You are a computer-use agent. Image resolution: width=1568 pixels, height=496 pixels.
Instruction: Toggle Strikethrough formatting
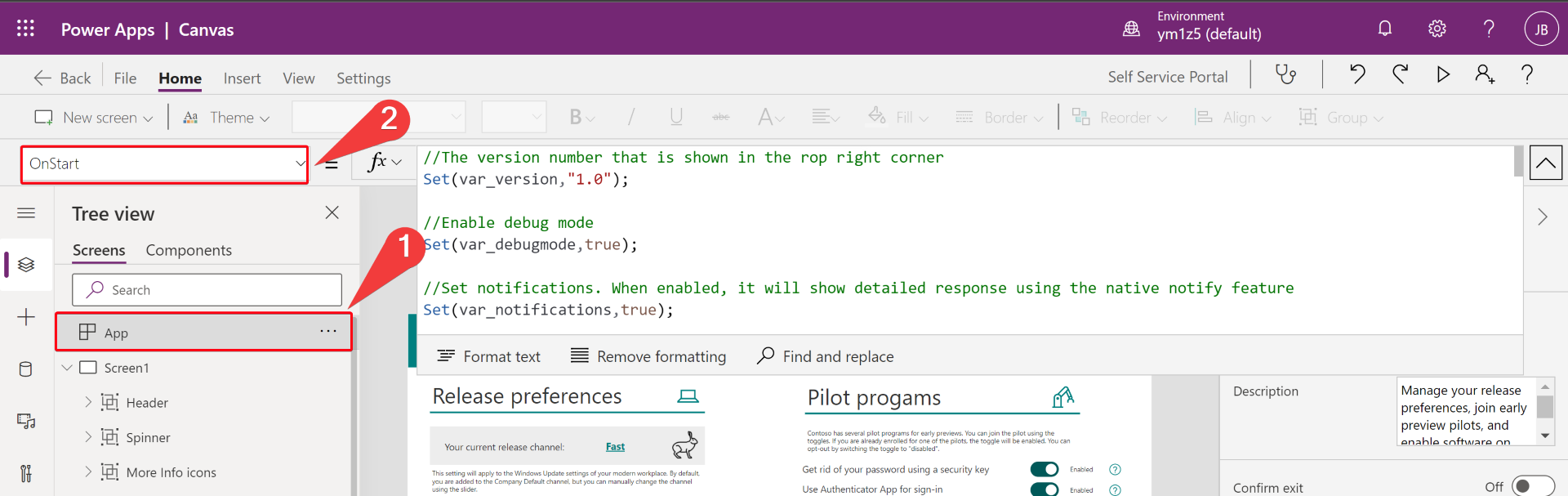[x=721, y=117]
